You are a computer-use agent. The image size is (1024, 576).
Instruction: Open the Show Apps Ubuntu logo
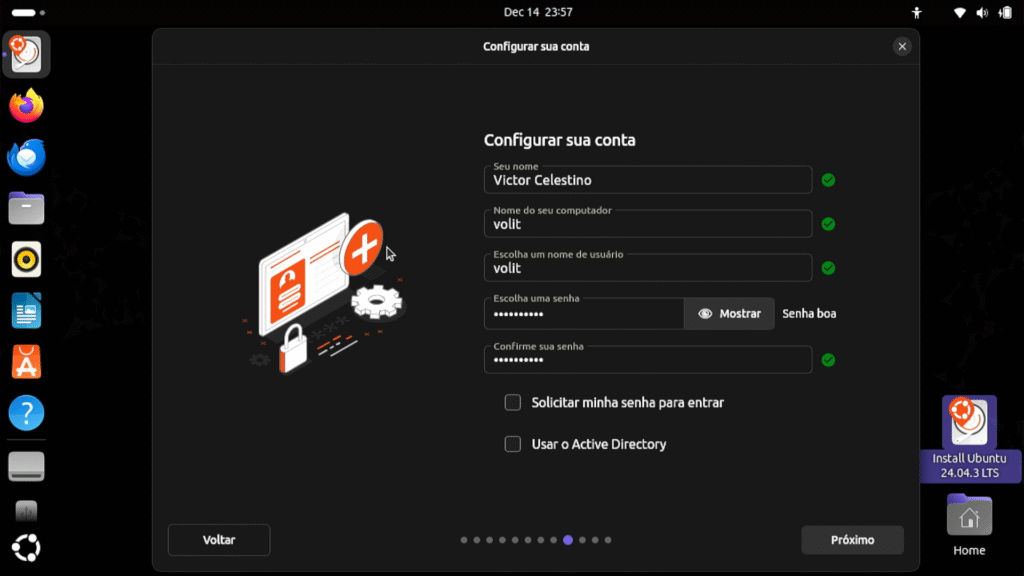tap(27, 549)
